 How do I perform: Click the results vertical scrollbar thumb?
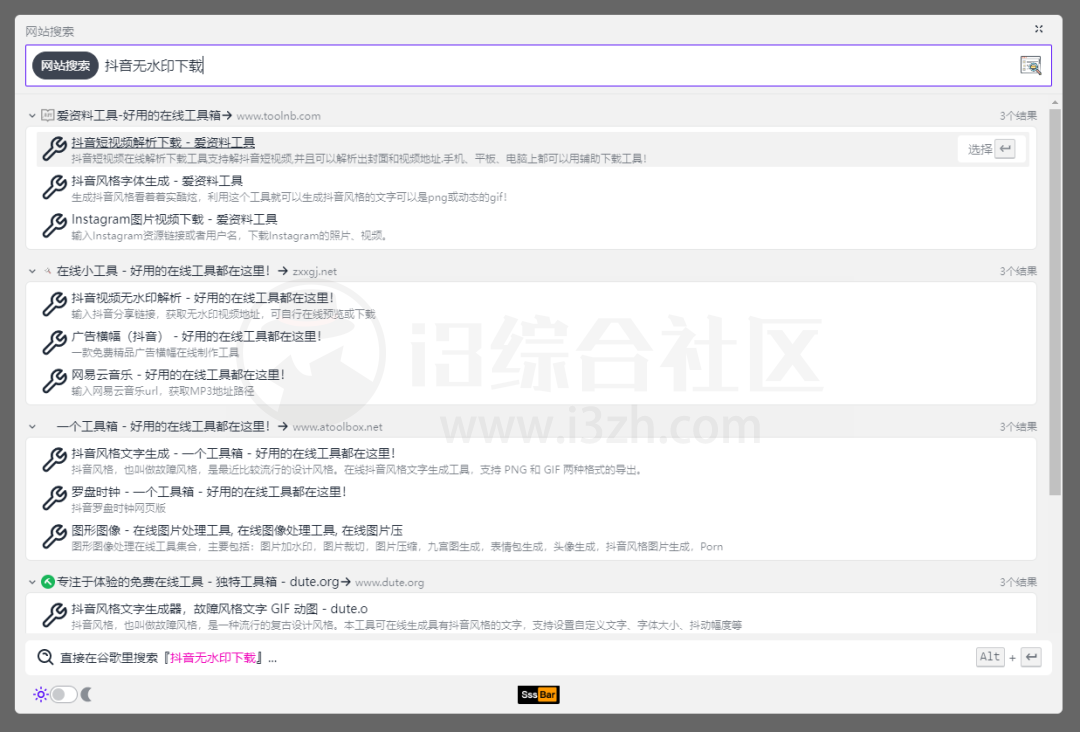click(1055, 302)
